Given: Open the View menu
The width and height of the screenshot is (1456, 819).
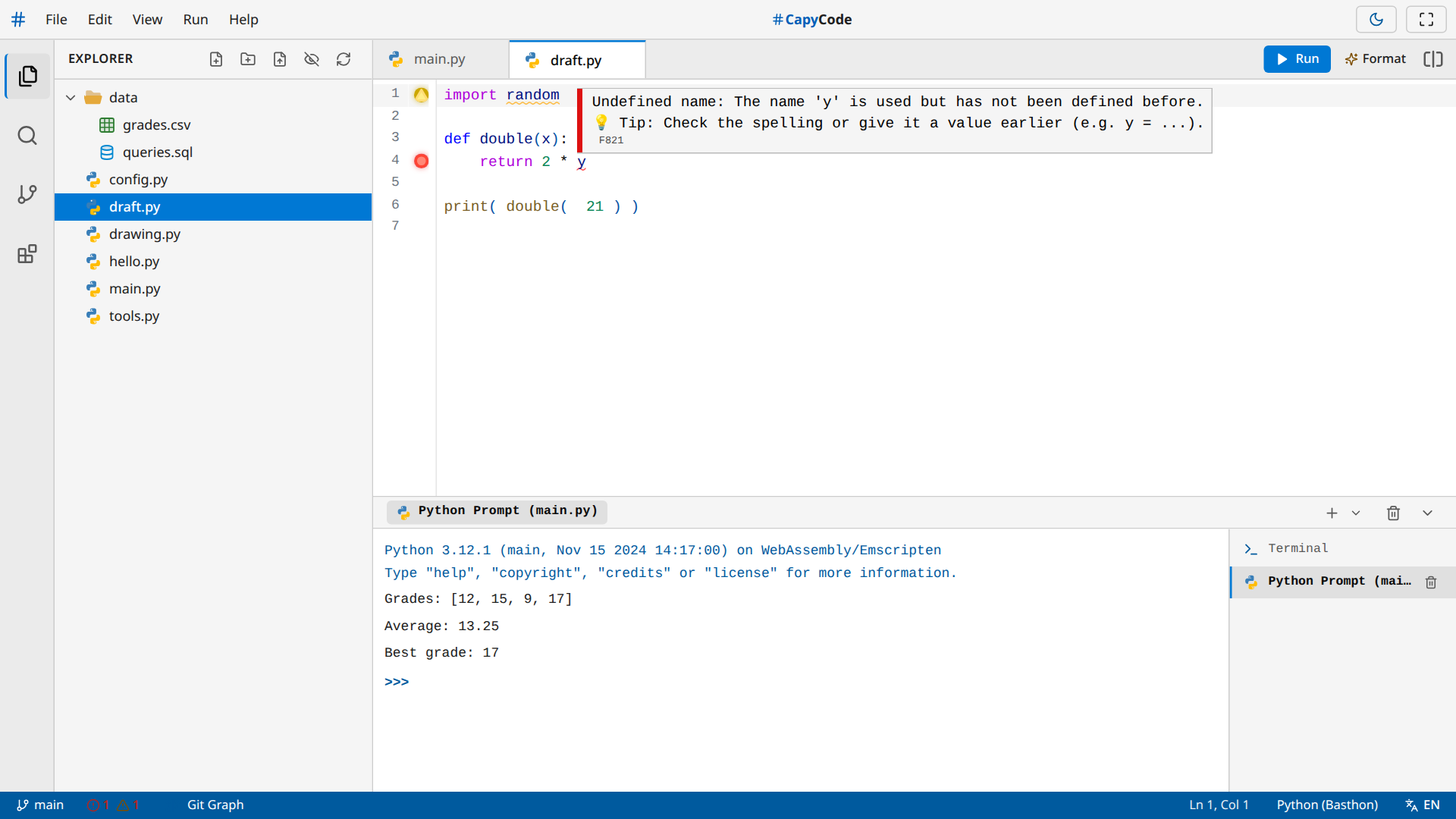Looking at the screenshot, I should pyautogui.click(x=147, y=20).
